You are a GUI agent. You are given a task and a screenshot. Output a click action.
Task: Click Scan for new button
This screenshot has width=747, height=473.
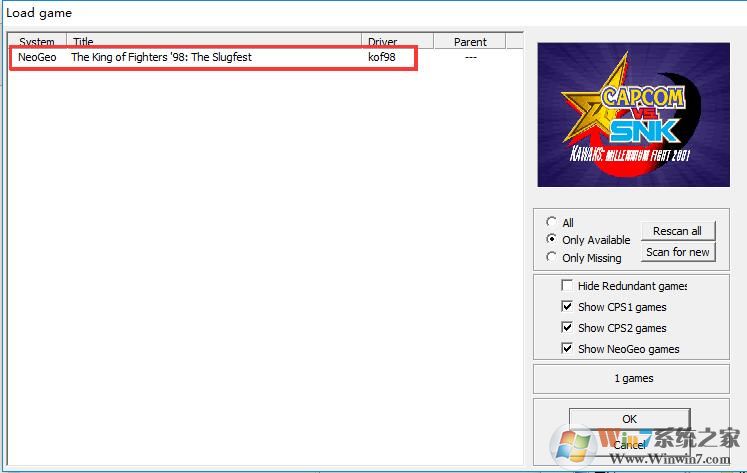click(677, 252)
